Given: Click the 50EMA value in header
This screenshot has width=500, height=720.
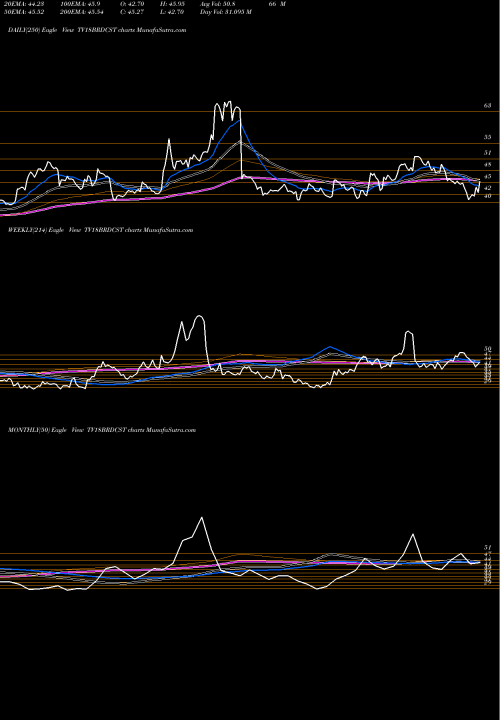Looking at the screenshot, I should (22, 12).
